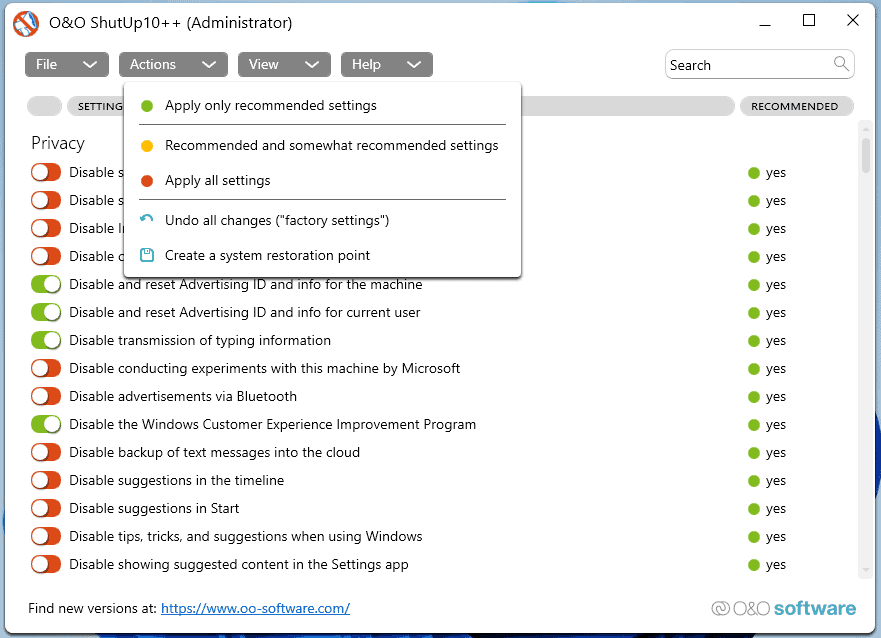881x638 pixels.
Task: Open the File dropdown menu
Action: [66, 64]
